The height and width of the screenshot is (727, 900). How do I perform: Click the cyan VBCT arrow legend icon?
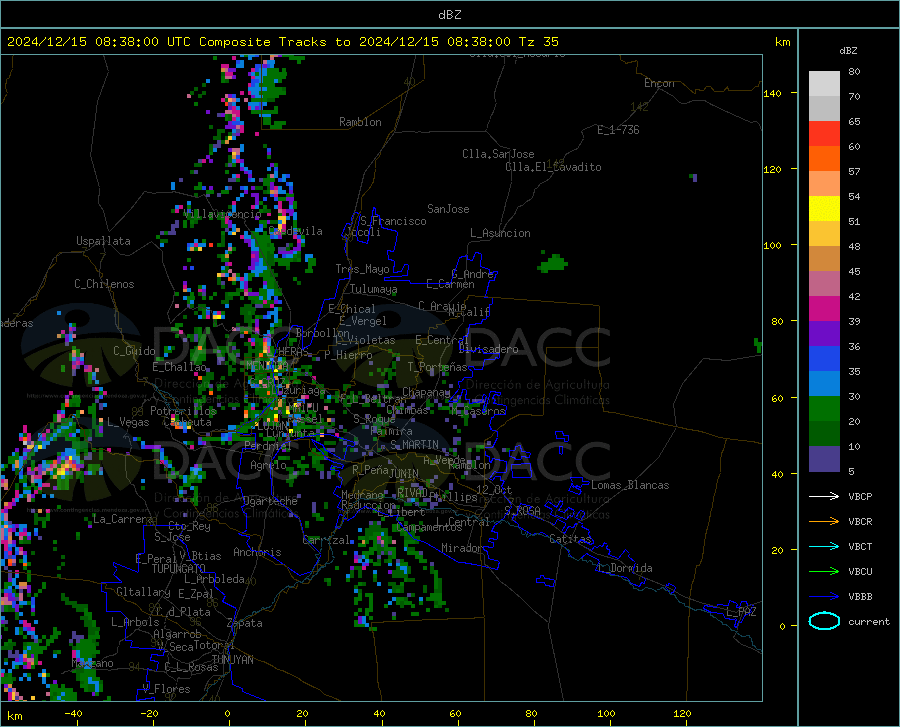click(x=824, y=546)
